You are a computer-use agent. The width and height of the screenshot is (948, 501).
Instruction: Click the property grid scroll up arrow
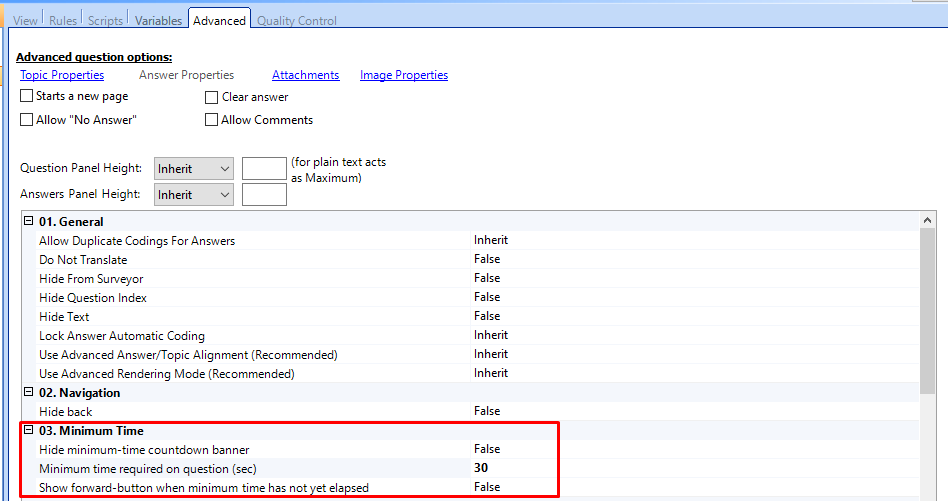click(x=927, y=221)
